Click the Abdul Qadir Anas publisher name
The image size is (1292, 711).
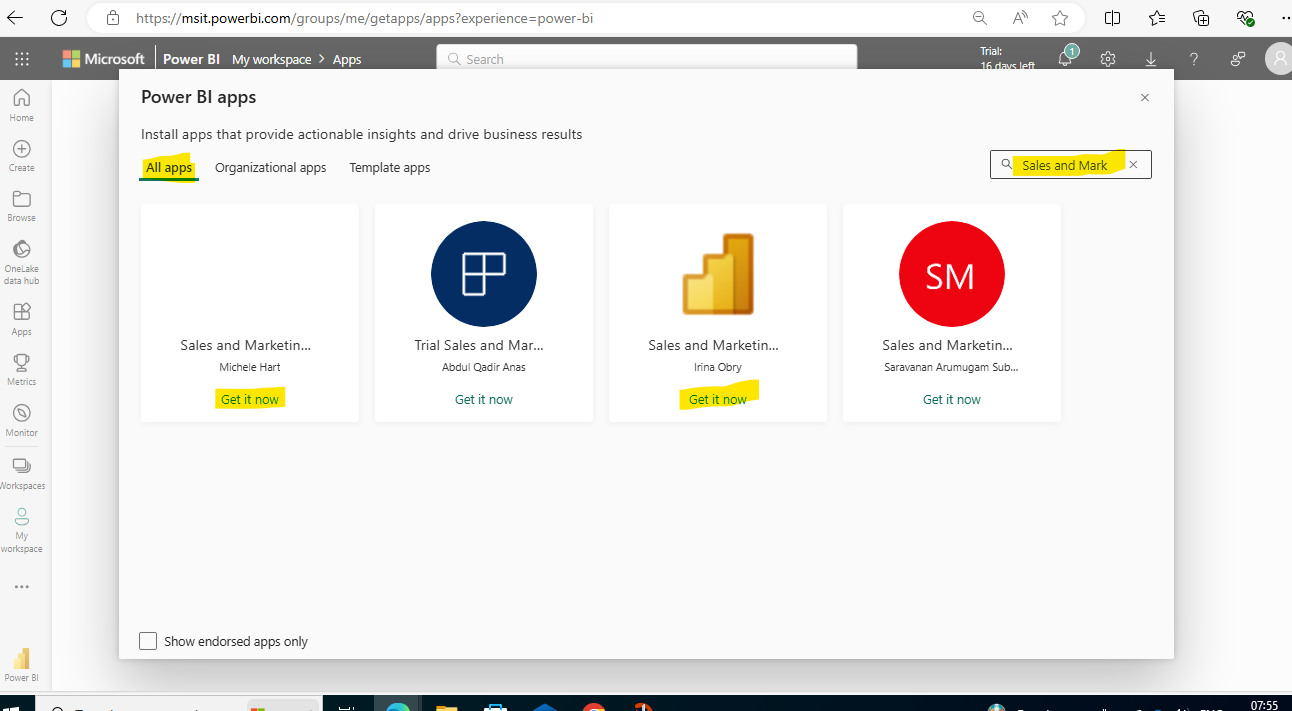point(484,367)
